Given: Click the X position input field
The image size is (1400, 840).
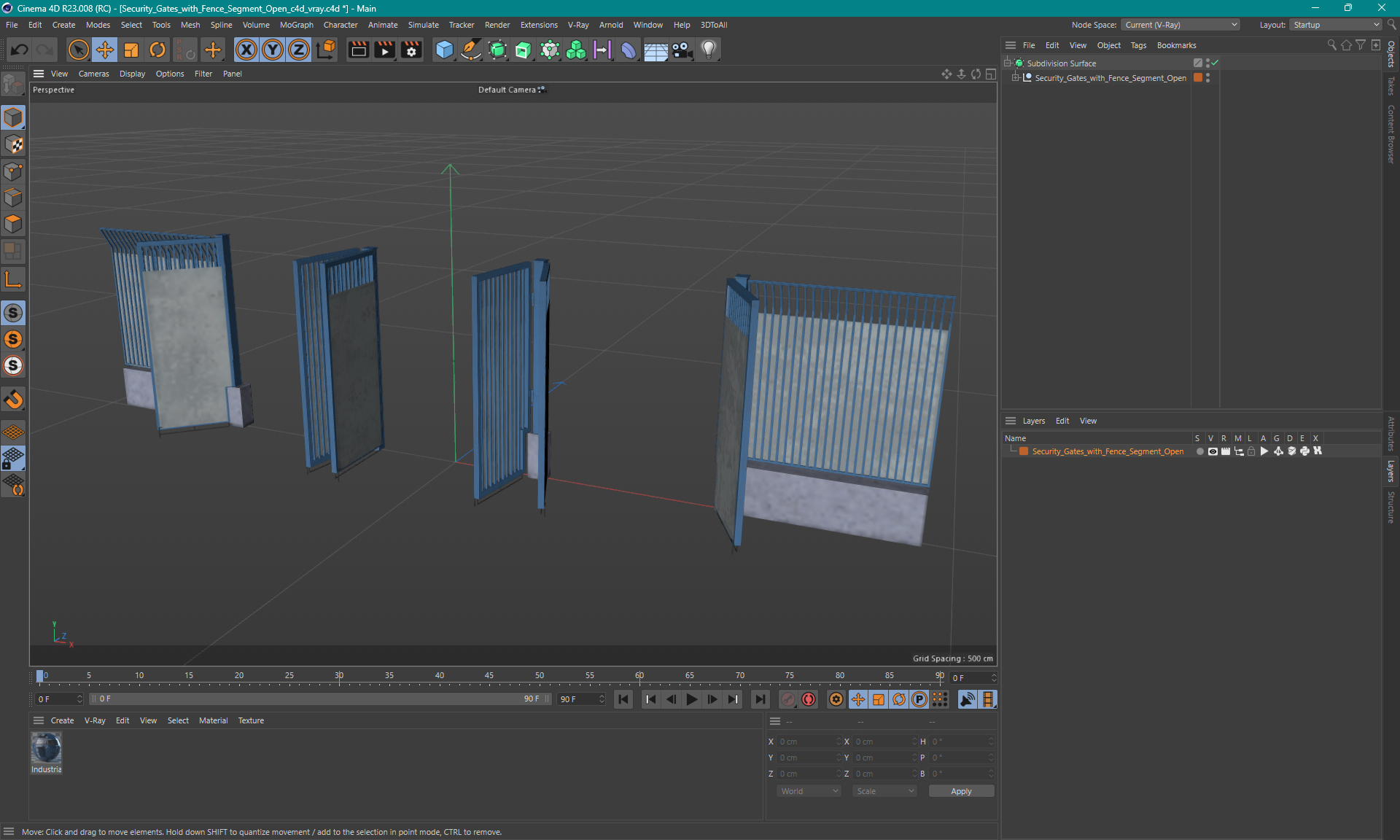Looking at the screenshot, I should click(x=808, y=742).
